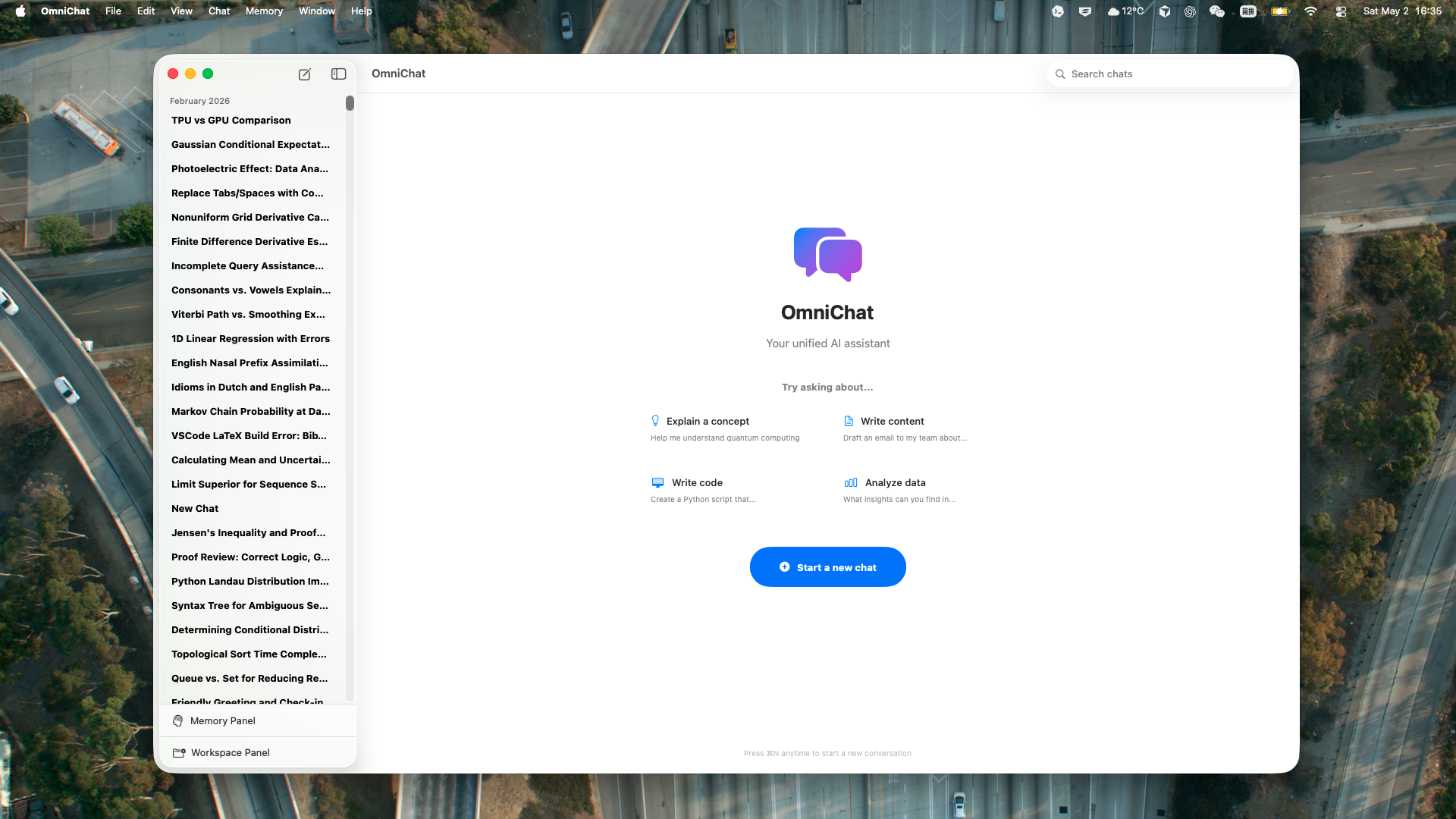Open the Memory Panel
This screenshot has width=1456, height=819.
click(258, 721)
